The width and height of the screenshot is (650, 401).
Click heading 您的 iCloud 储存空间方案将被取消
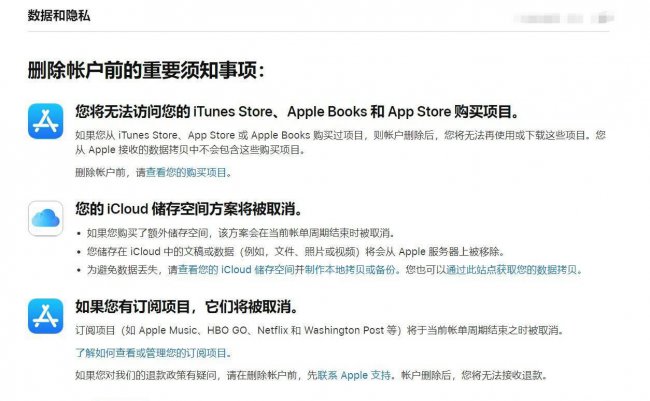[x=189, y=209]
